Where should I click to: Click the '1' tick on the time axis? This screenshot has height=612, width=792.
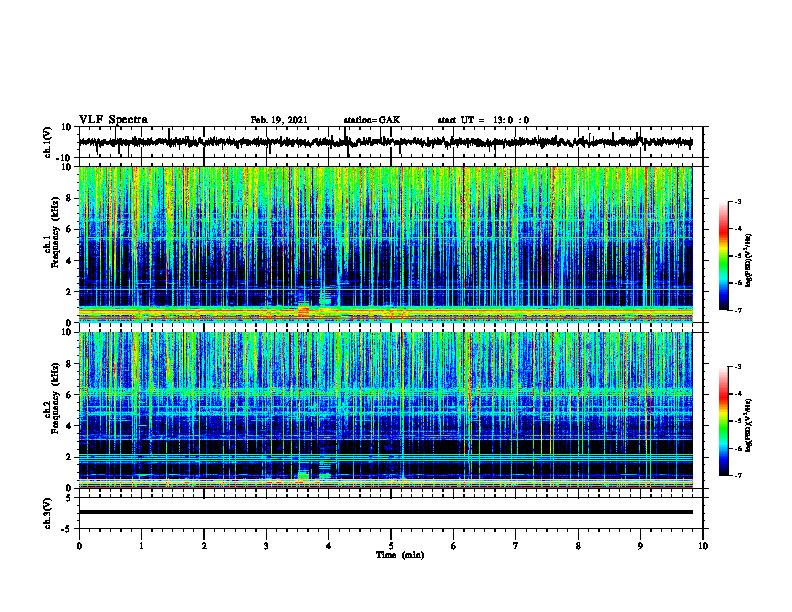[141, 546]
